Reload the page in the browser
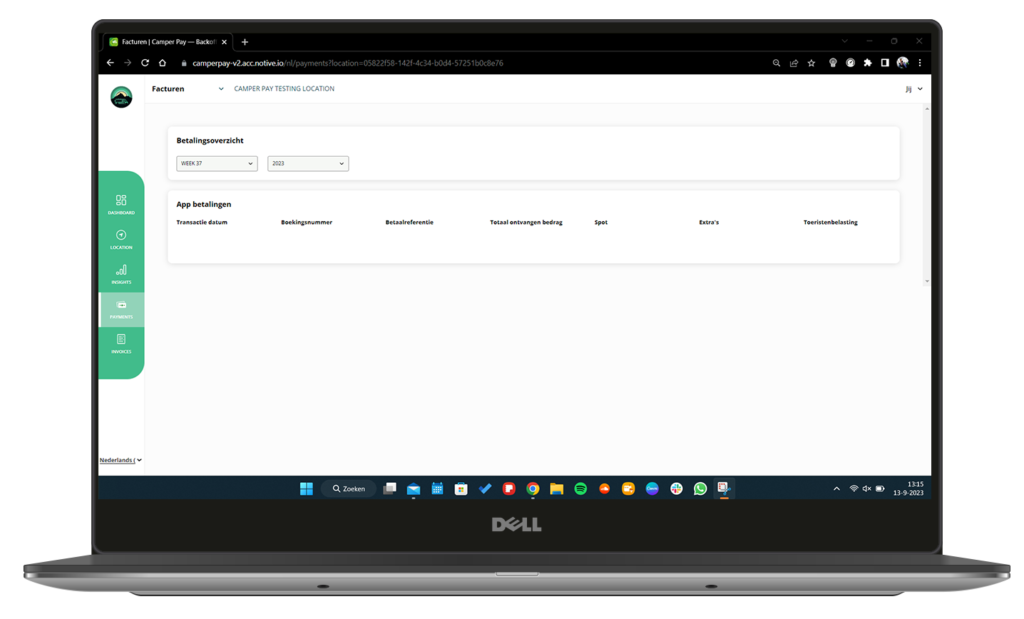 click(x=145, y=63)
